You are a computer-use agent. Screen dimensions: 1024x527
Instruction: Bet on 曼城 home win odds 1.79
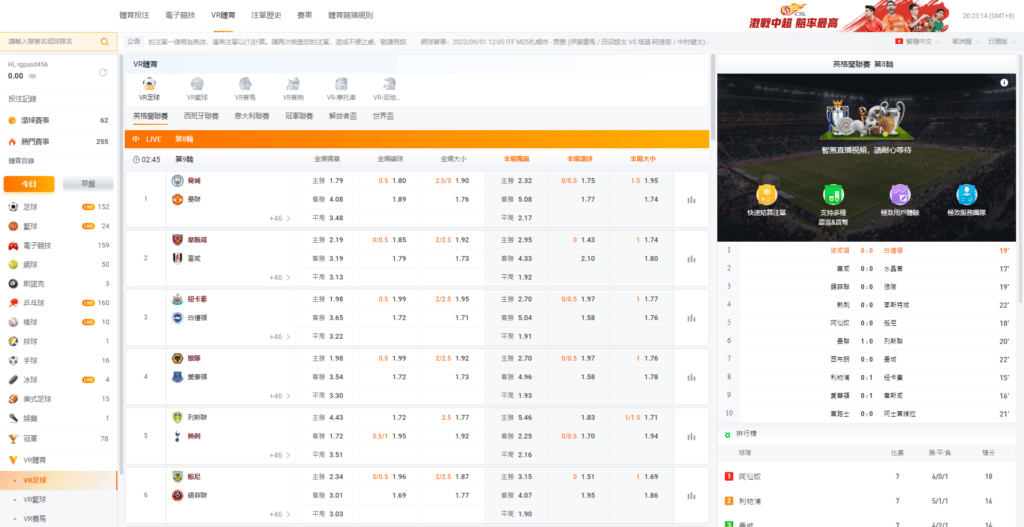pos(329,181)
